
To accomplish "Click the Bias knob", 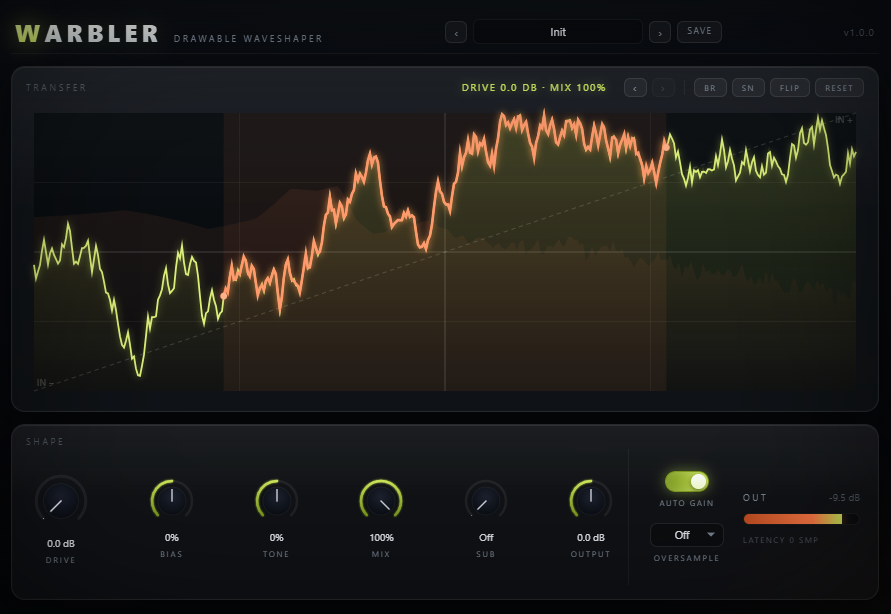I will [172, 500].
